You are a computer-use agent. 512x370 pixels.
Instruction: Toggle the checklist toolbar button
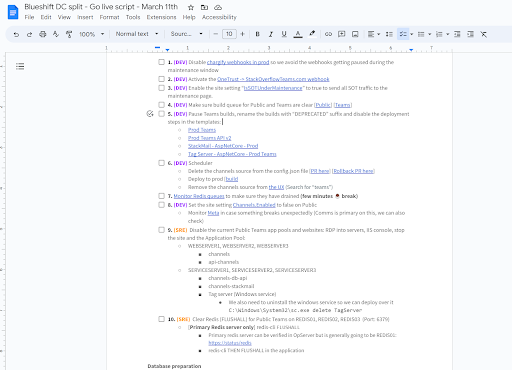[403, 34]
